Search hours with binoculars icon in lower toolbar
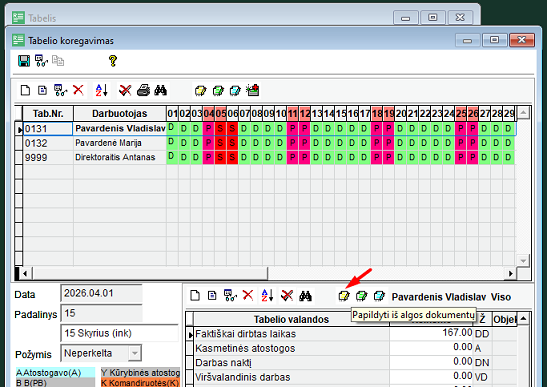This screenshot has height=387, width=547. click(x=305, y=296)
